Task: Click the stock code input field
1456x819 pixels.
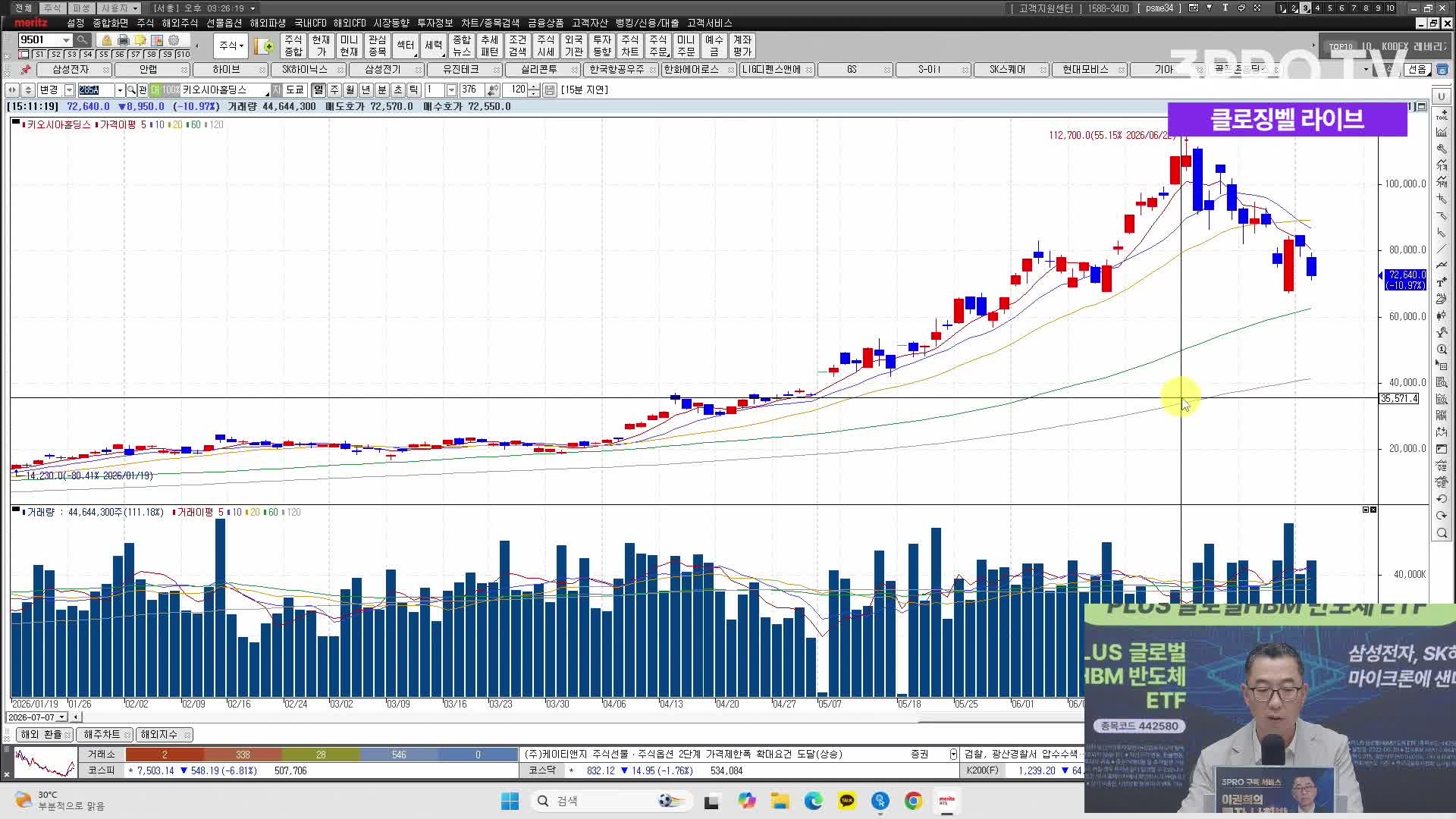Action: tap(96, 89)
